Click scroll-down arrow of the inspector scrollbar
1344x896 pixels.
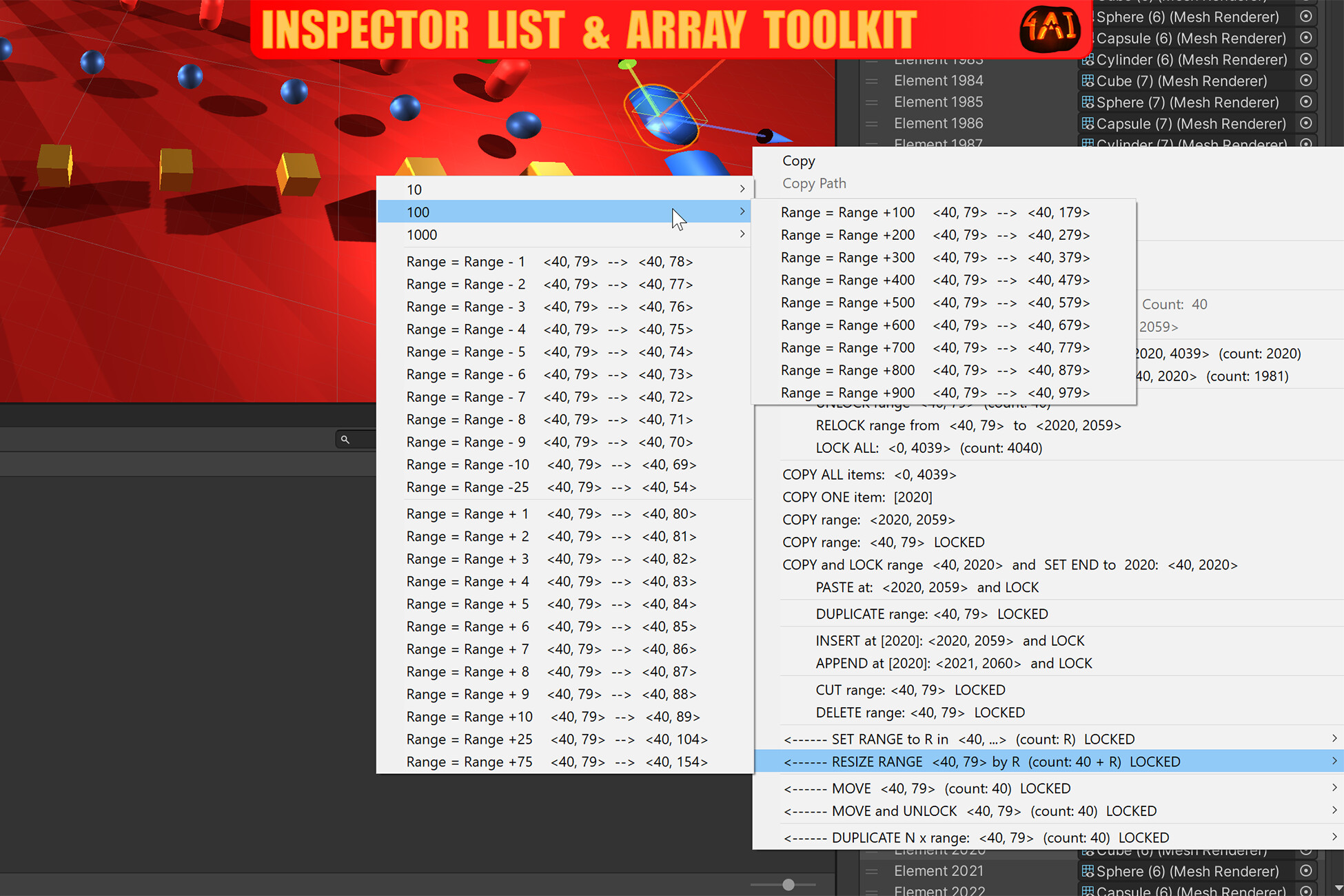(x=1338, y=888)
